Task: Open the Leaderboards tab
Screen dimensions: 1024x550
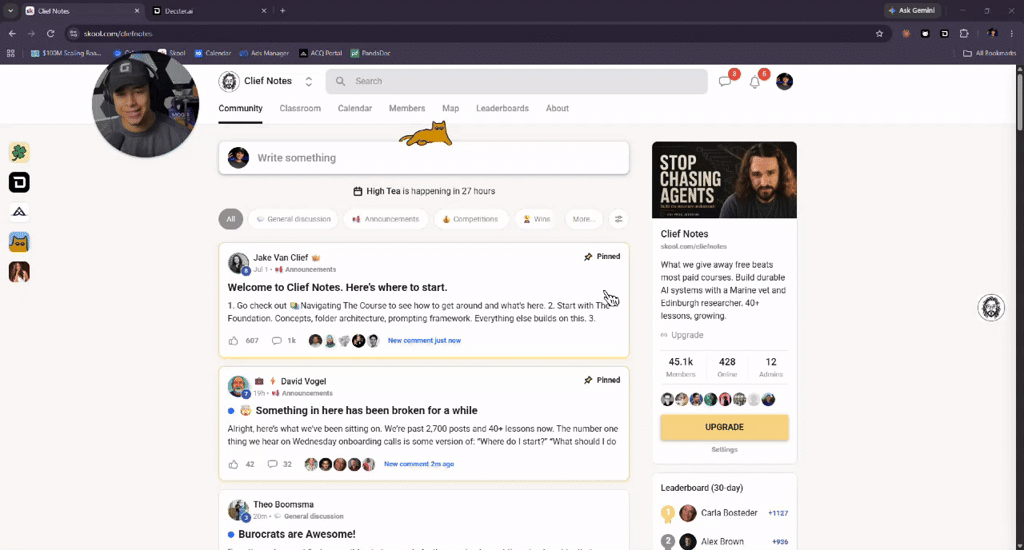Action: coord(502,108)
